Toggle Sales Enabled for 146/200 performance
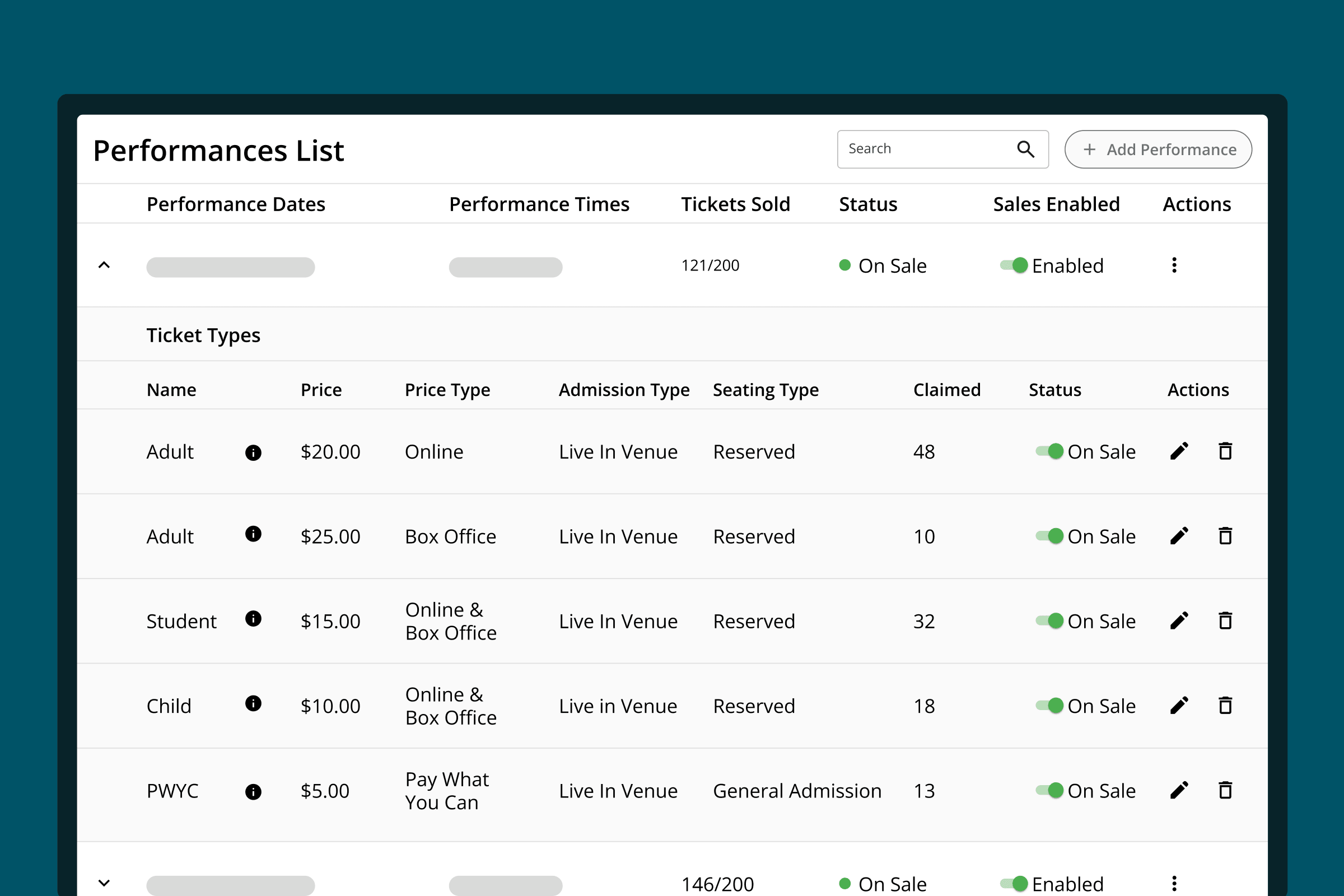Viewport: 1344px width, 896px height. 1014,884
